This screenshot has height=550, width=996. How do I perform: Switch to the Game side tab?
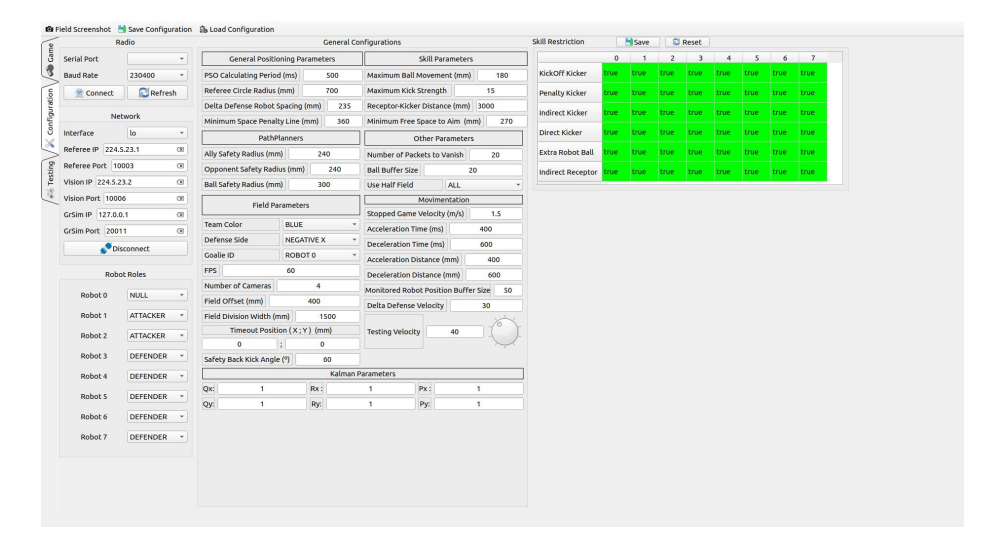point(50,60)
